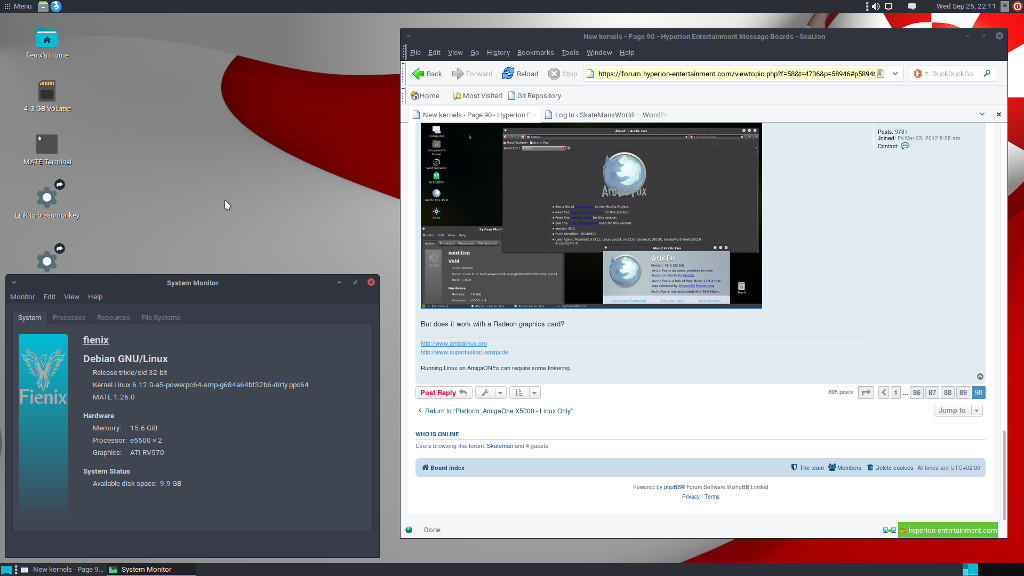The width and height of the screenshot is (1024, 576).
Task: Switch to the Resources tab in System Monitor
Action: click(114, 317)
